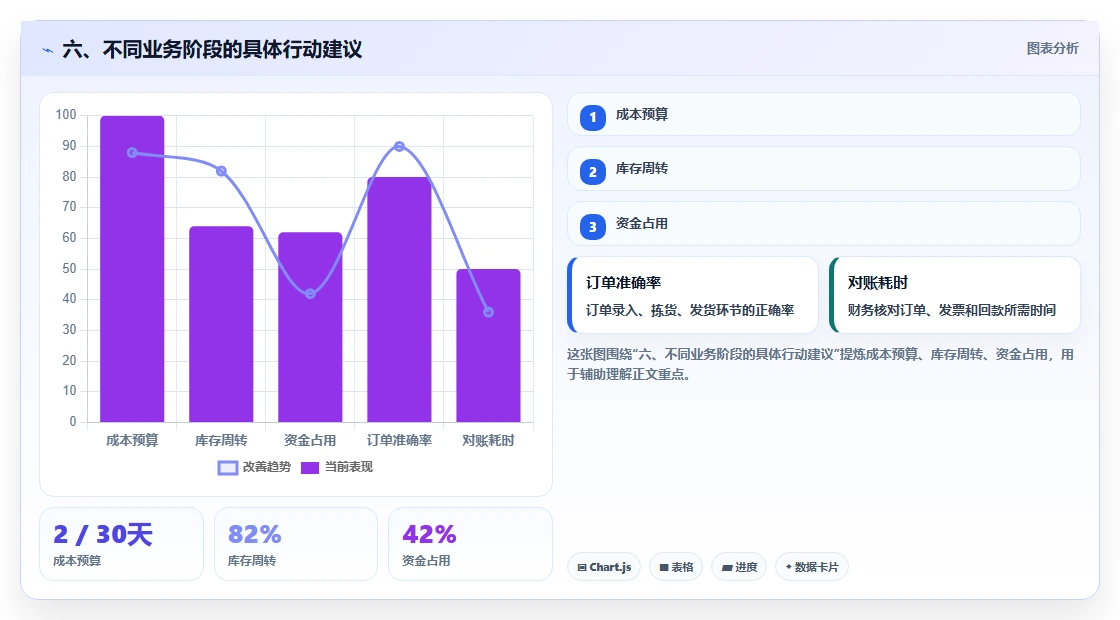Click the text 财务核对订单、发票和回款所需时间
Viewport: 1120px width, 620px height.
coord(952,310)
